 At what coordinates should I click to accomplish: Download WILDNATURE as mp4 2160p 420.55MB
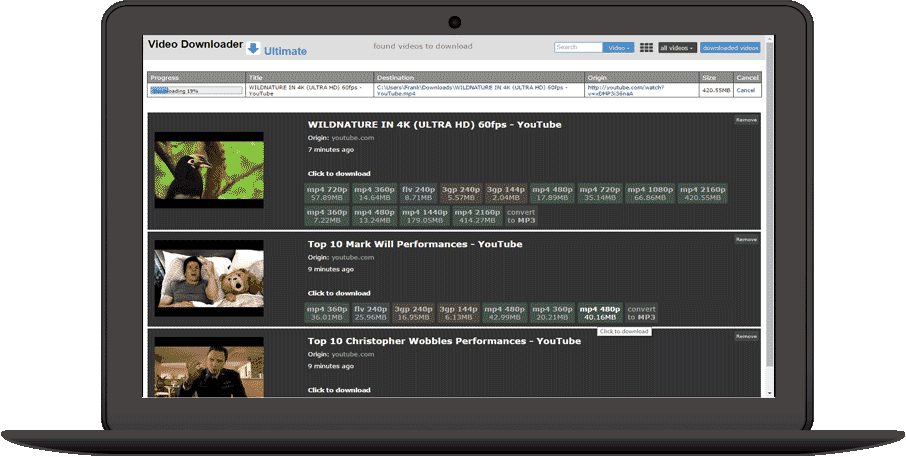pyautogui.click(x=702, y=194)
